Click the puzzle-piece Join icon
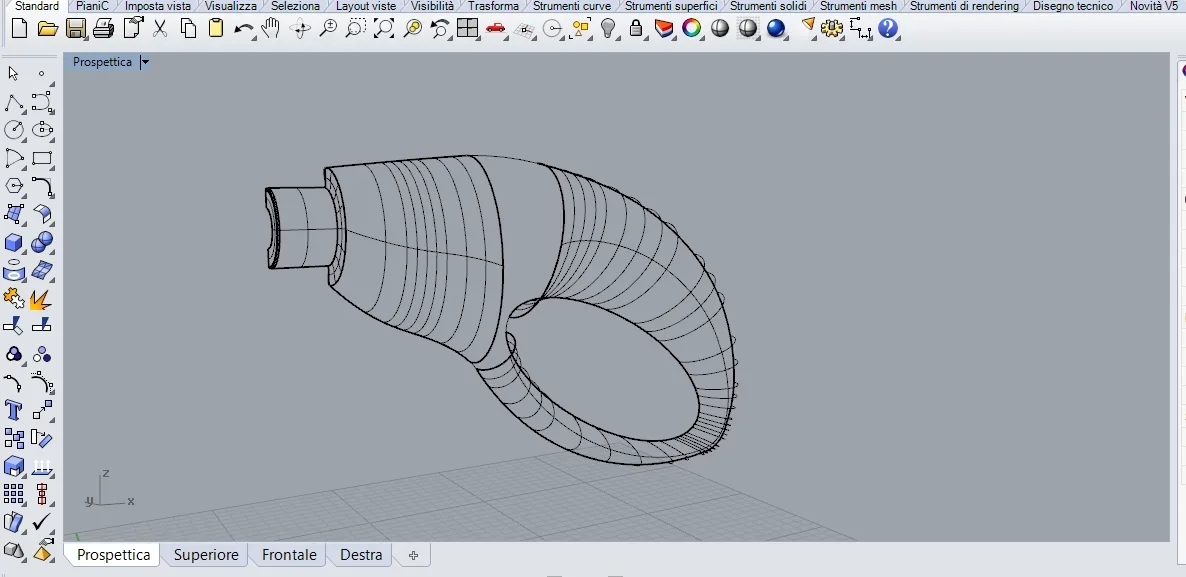Viewport: 1186px width, 577px height. tap(14, 299)
